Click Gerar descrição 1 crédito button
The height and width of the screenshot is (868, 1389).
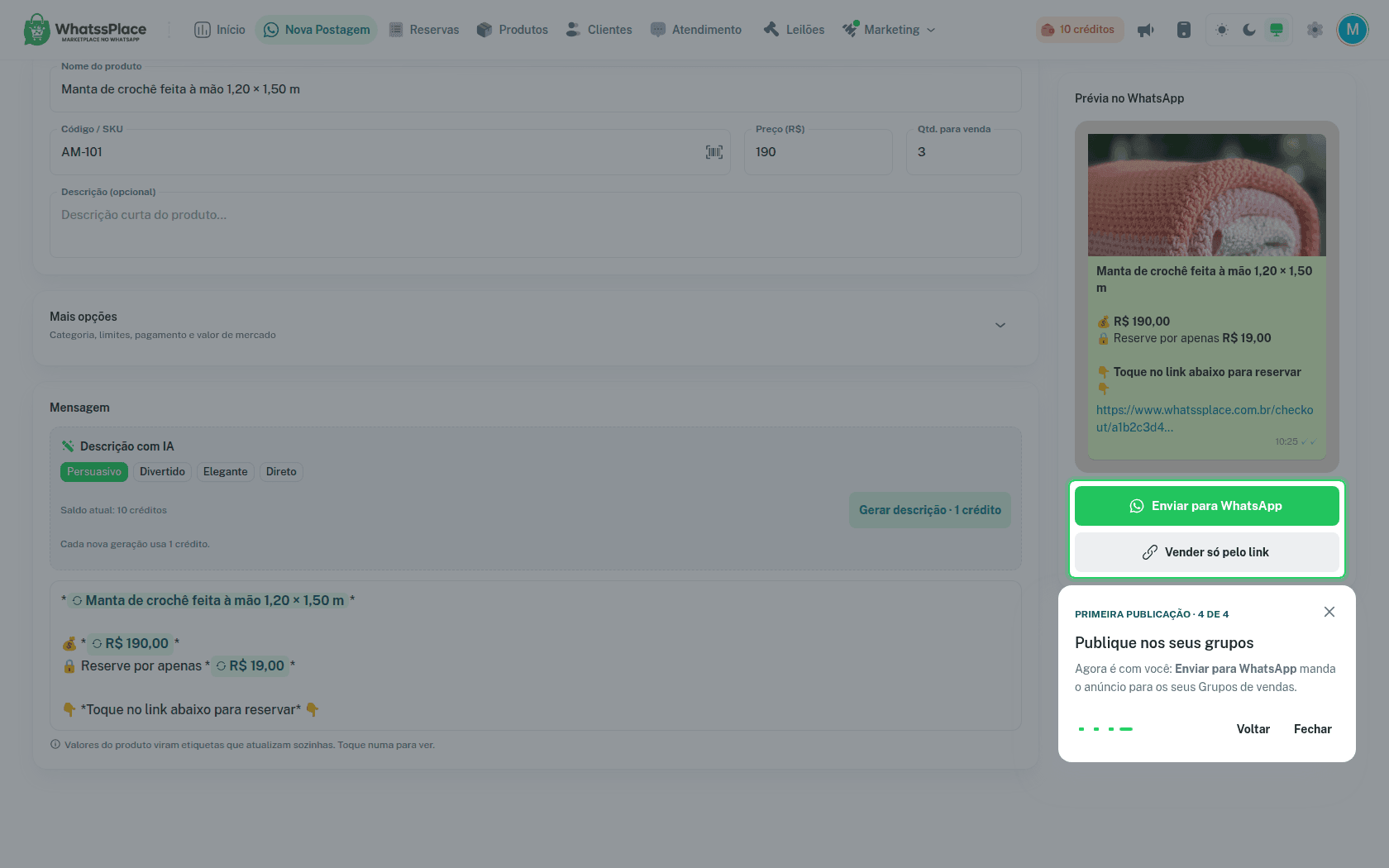point(930,510)
